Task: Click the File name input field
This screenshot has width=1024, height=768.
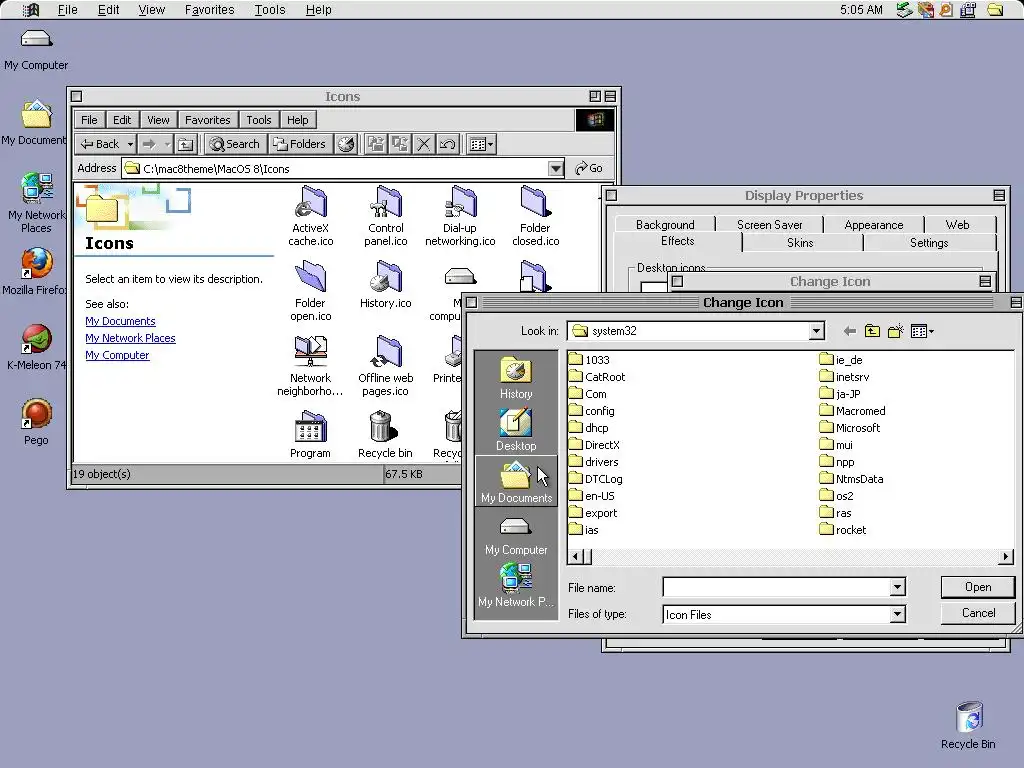Action: [776, 588]
